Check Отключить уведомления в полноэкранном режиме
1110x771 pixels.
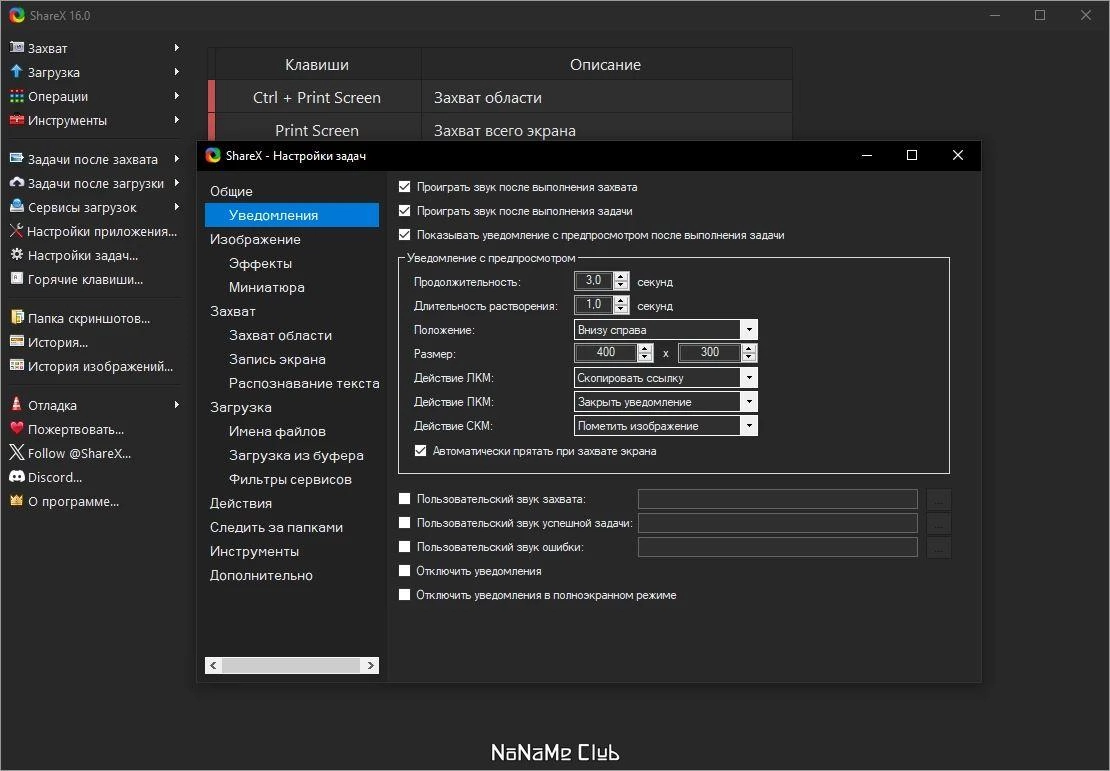[404, 595]
